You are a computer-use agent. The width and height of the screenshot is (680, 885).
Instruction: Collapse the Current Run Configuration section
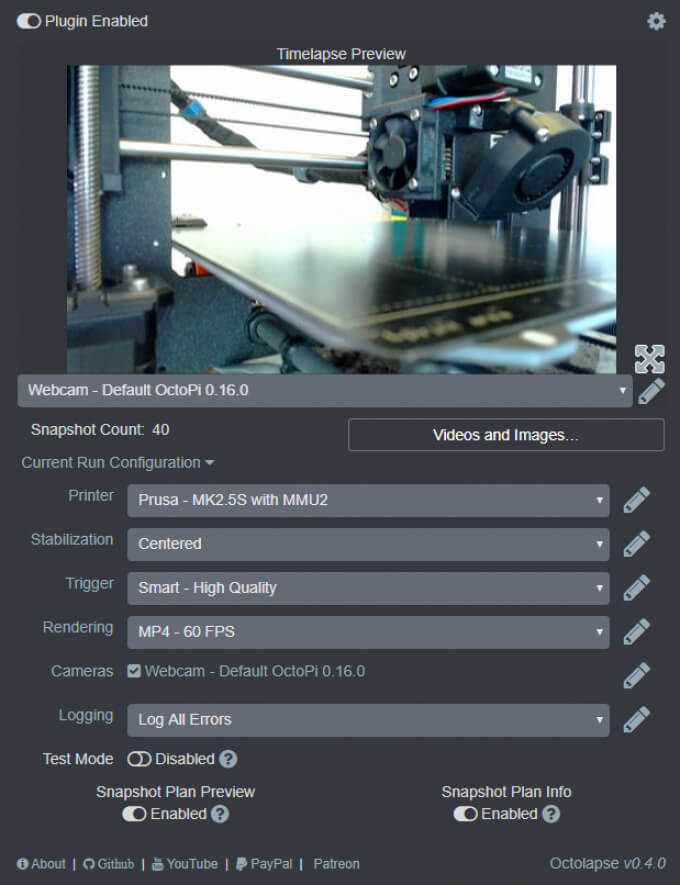click(117, 463)
